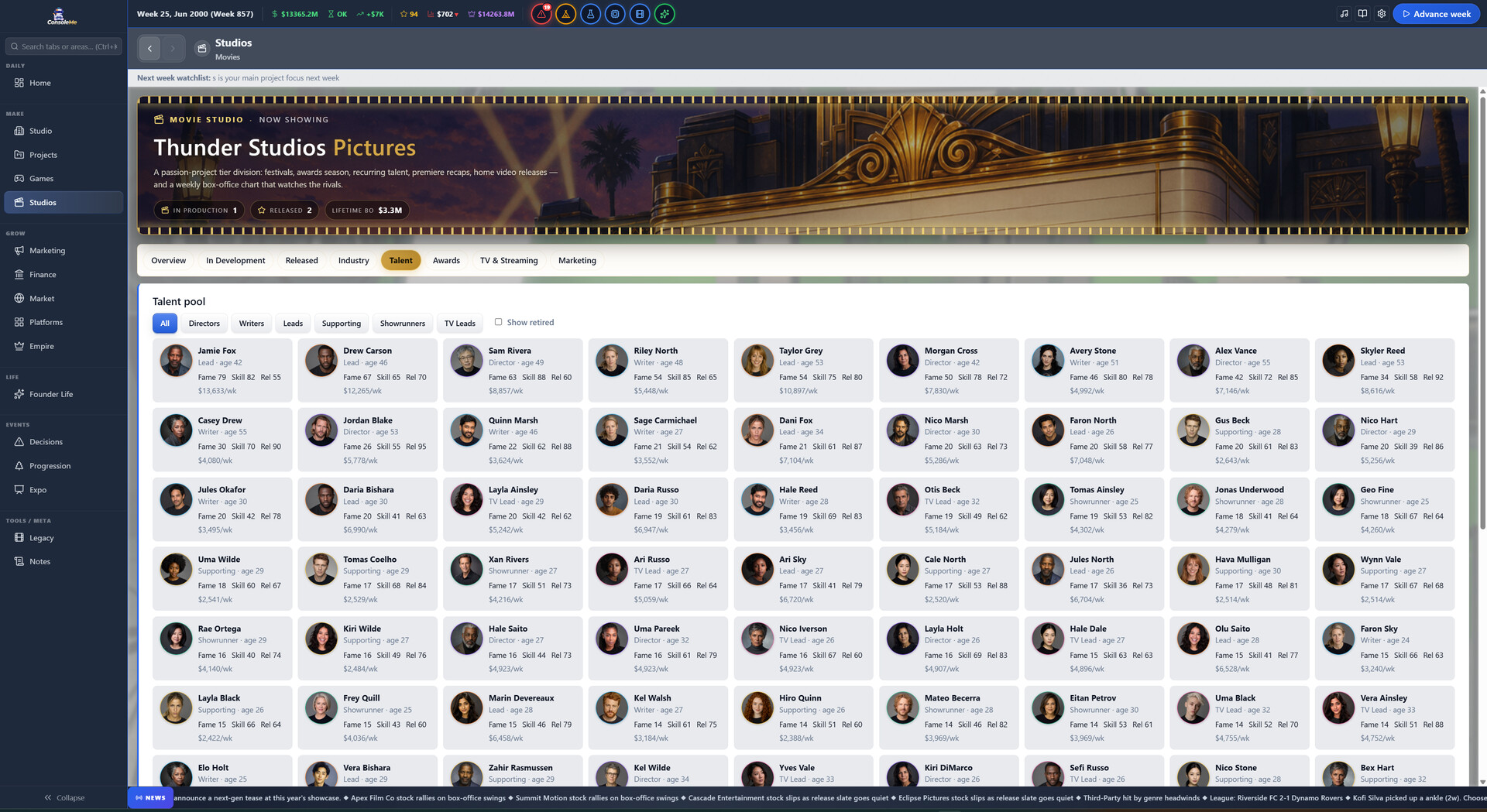Open the music note icon
This screenshot has height=812, width=1487.
click(1344, 14)
